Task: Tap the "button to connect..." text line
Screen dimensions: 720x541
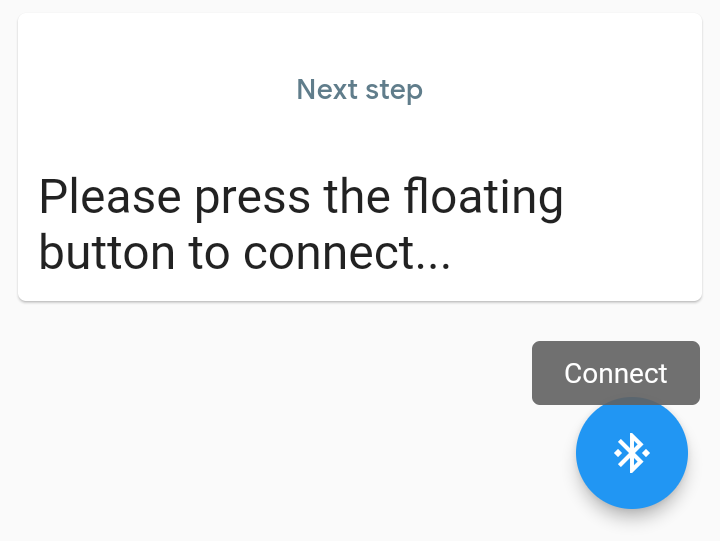Action: 245,253
